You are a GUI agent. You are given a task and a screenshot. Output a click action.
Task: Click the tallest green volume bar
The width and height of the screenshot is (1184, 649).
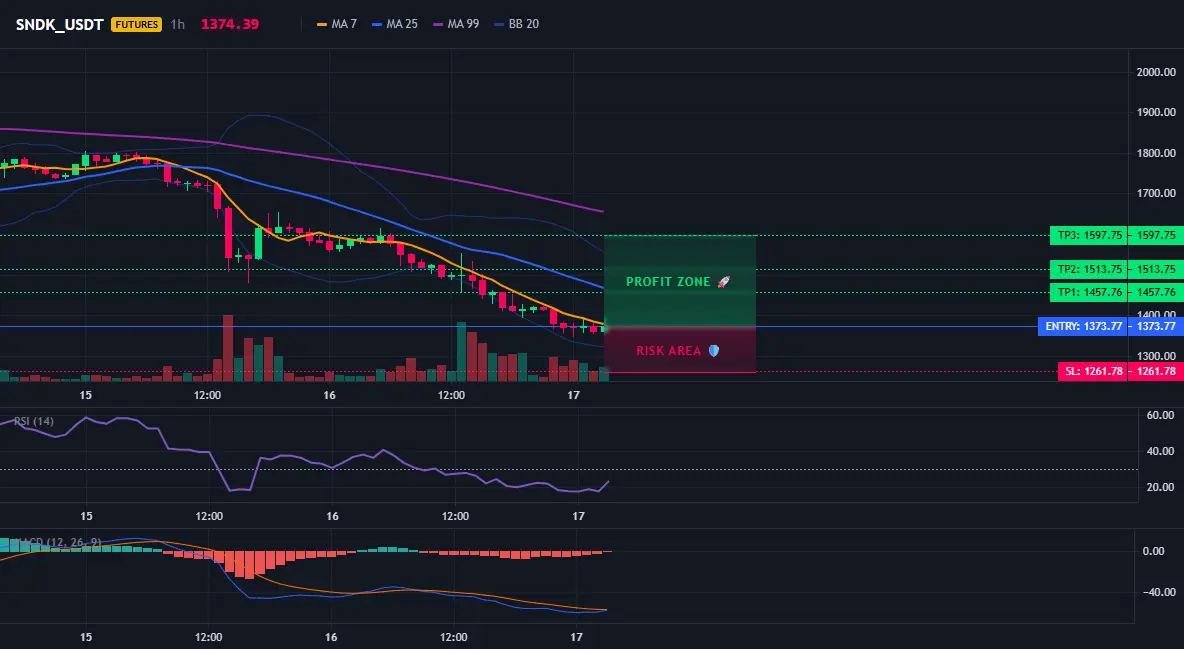461,351
